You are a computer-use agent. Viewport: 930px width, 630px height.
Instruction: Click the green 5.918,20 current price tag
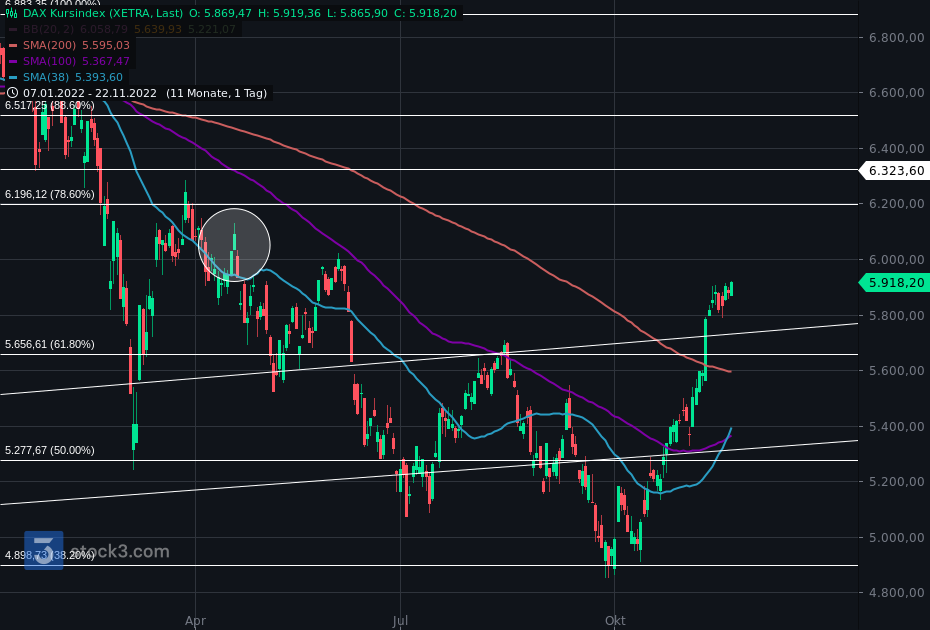click(x=894, y=283)
